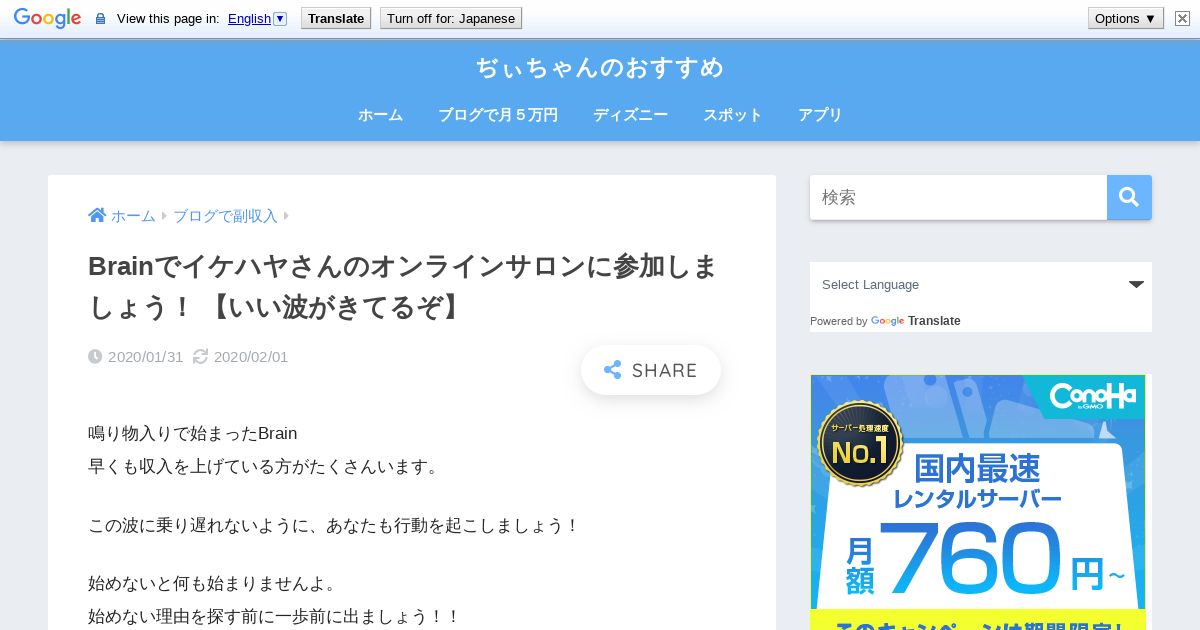Click the refresh icon beside update date
This screenshot has width=1200, height=630.
click(200, 356)
